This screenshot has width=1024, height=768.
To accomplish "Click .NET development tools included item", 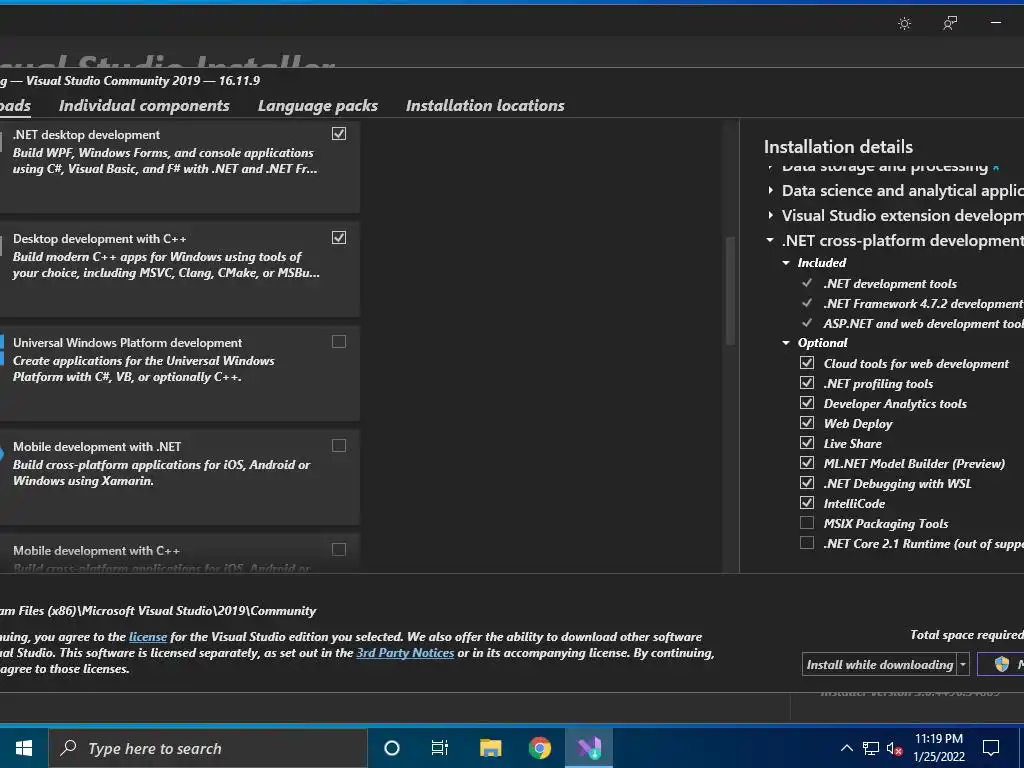I will click(890, 283).
